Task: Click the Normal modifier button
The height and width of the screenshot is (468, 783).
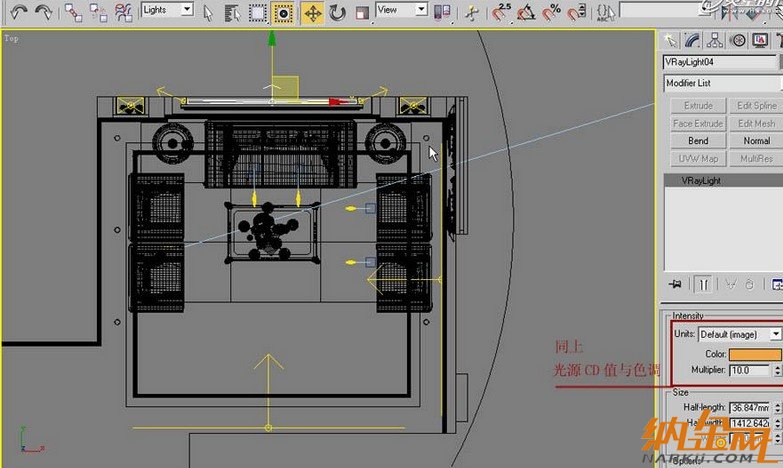Action: click(x=756, y=141)
